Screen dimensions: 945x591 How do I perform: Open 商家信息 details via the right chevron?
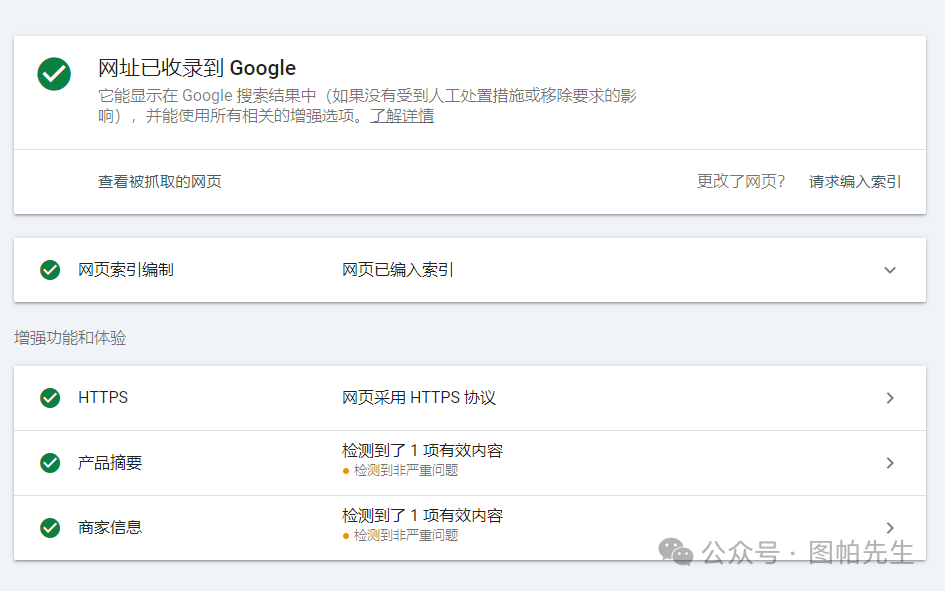pyautogui.click(x=890, y=528)
